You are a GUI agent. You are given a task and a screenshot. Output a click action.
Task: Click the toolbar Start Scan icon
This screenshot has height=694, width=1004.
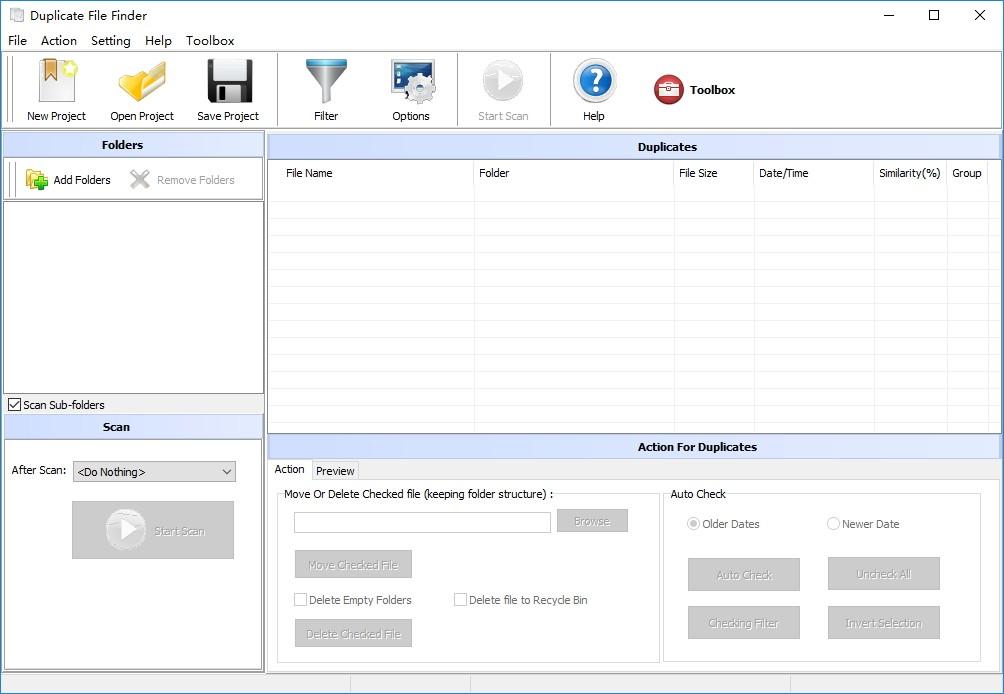click(503, 81)
